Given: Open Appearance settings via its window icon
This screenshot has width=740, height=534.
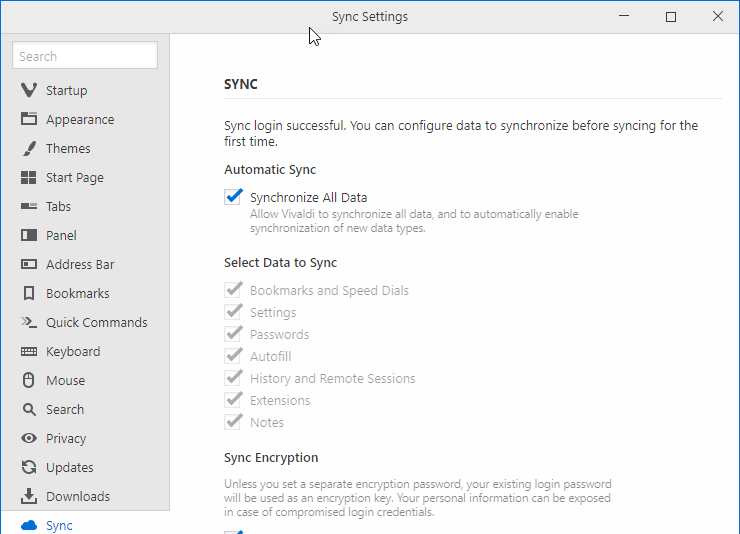Looking at the screenshot, I should point(29,120).
